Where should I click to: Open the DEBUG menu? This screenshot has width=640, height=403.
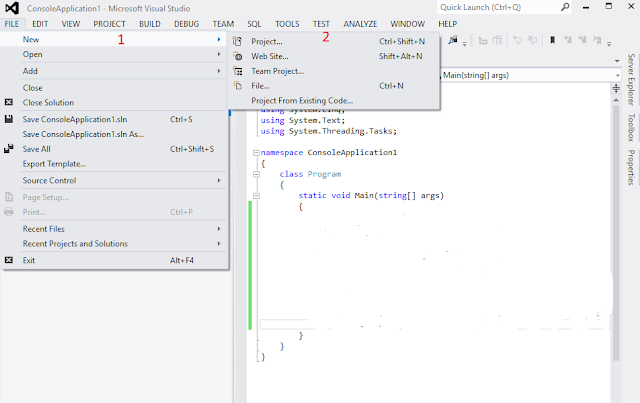click(x=187, y=24)
